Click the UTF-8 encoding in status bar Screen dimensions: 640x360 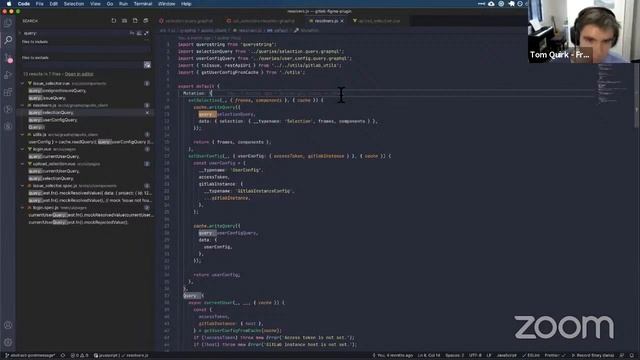[x=475, y=356]
